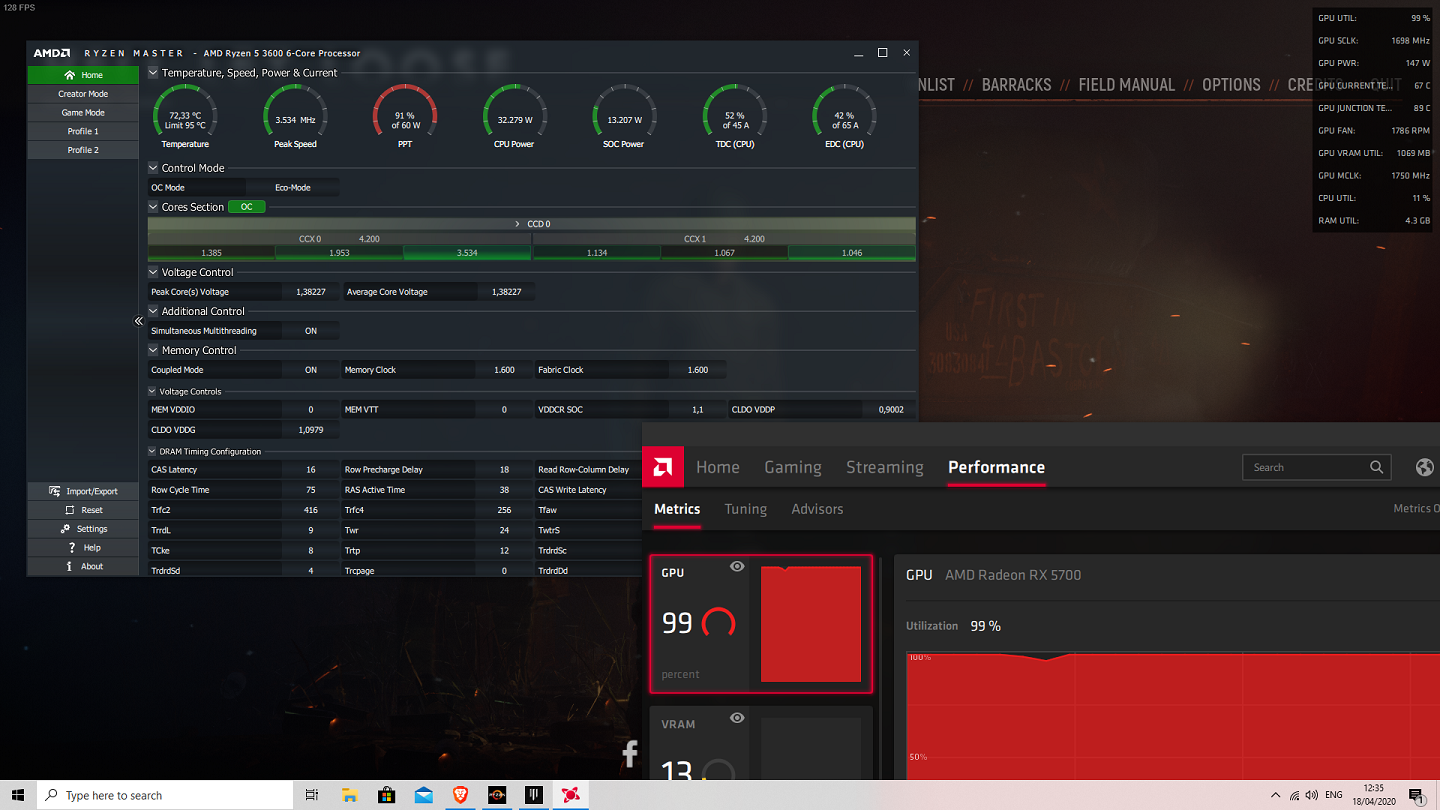This screenshot has width=1440, height=810.
Task: Switch to the Advisors sub-tab
Action: (817, 509)
